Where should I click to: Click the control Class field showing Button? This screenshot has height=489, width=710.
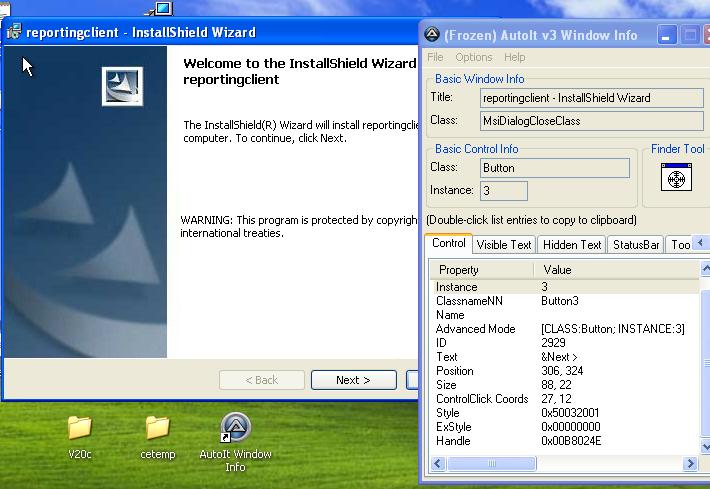[555, 168]
